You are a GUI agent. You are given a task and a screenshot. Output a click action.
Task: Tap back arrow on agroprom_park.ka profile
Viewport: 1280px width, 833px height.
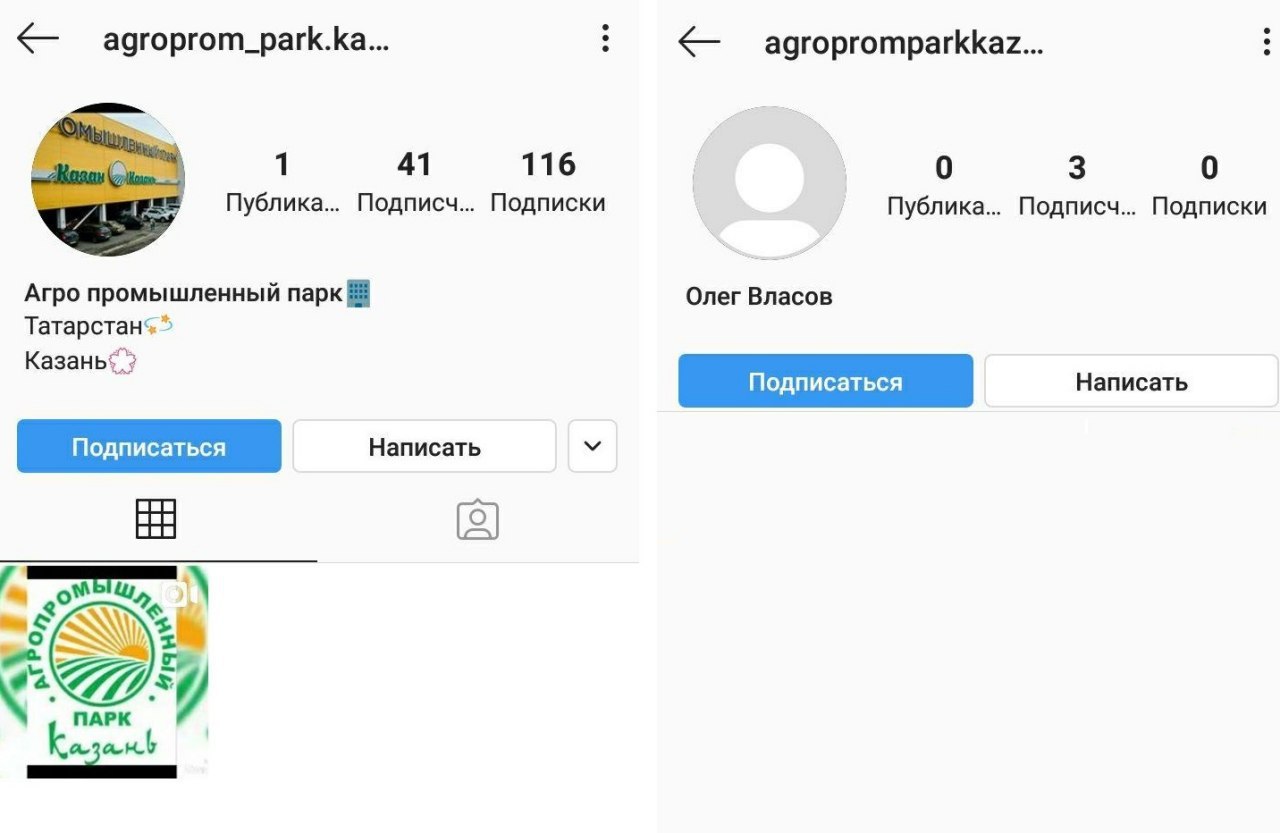(38, 39)
